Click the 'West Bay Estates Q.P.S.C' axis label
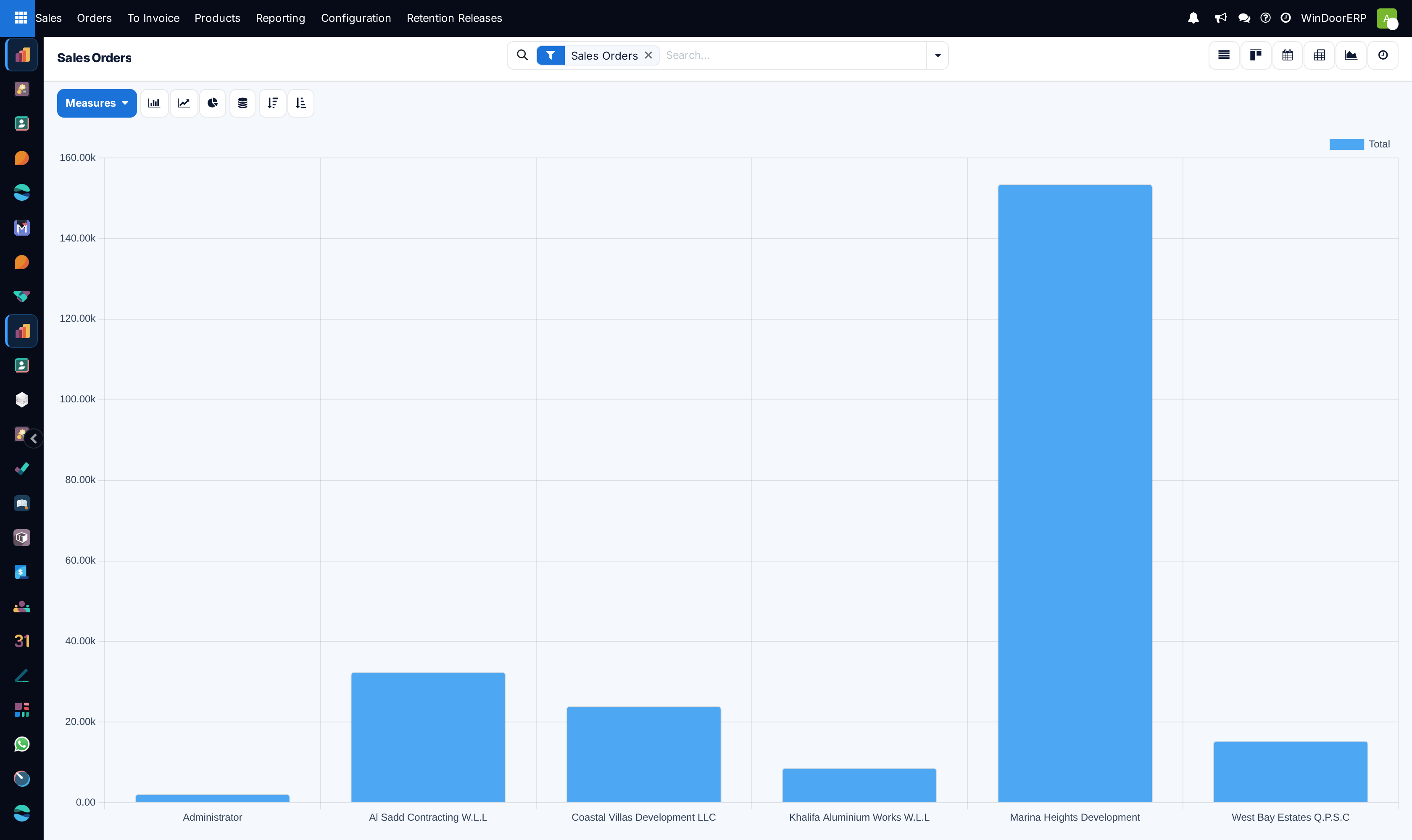The height and width of the screenshot is (840, 1412). tap(1290, 817)
